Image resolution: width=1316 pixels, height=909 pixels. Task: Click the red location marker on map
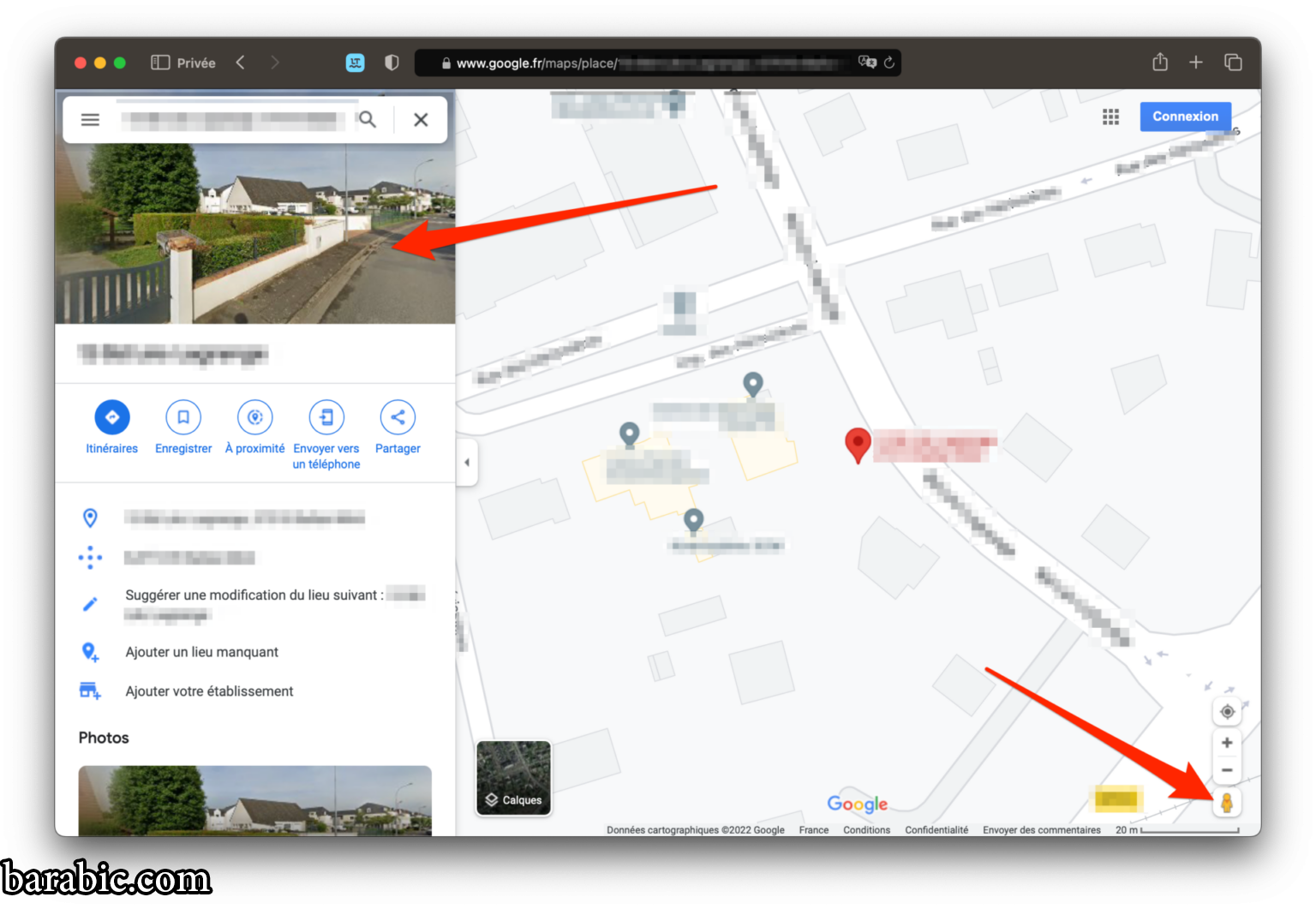click(x=858, y=446)
